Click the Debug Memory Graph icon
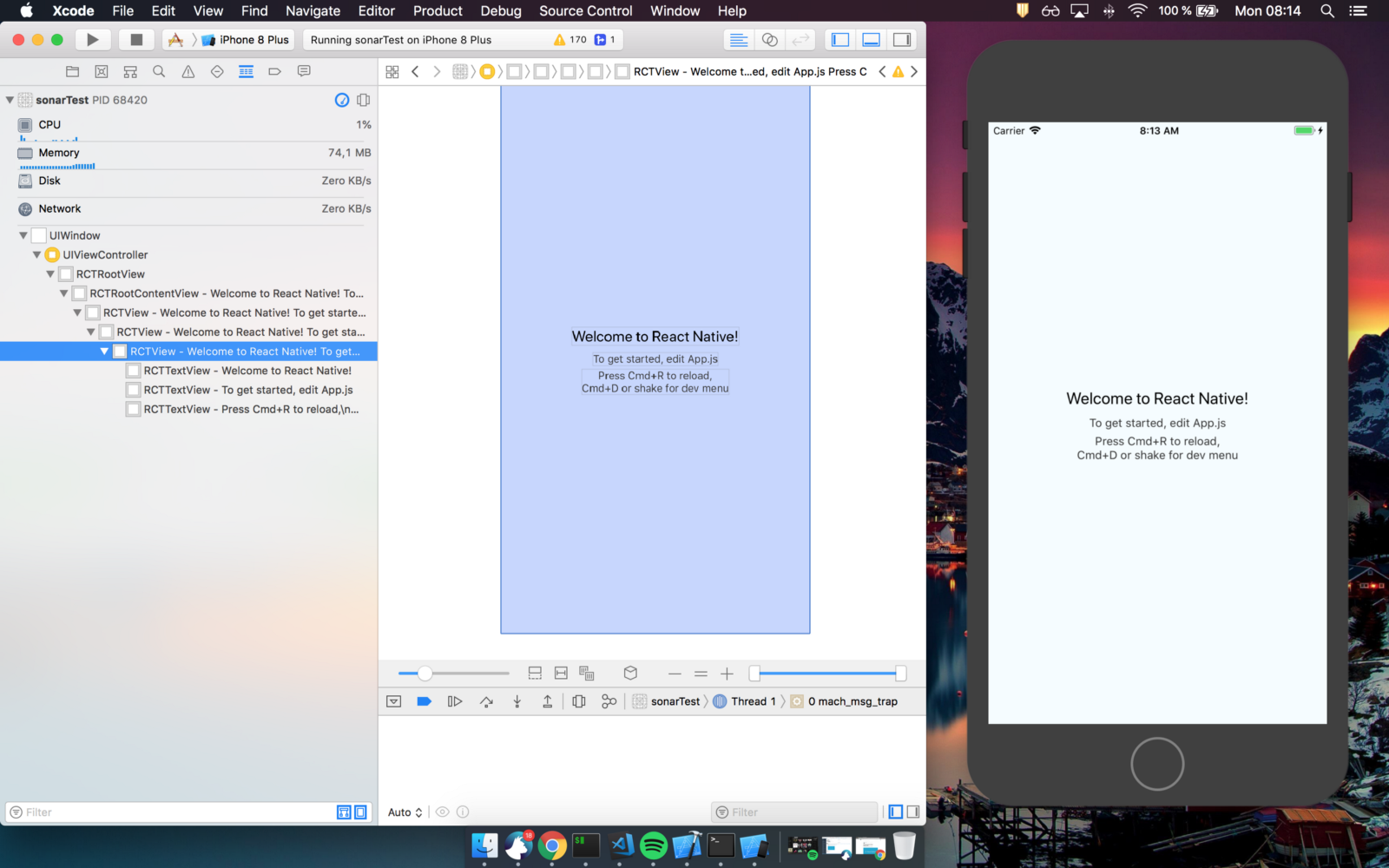The height and width of the screenshot is (868, 1389). tap(609, 701)
